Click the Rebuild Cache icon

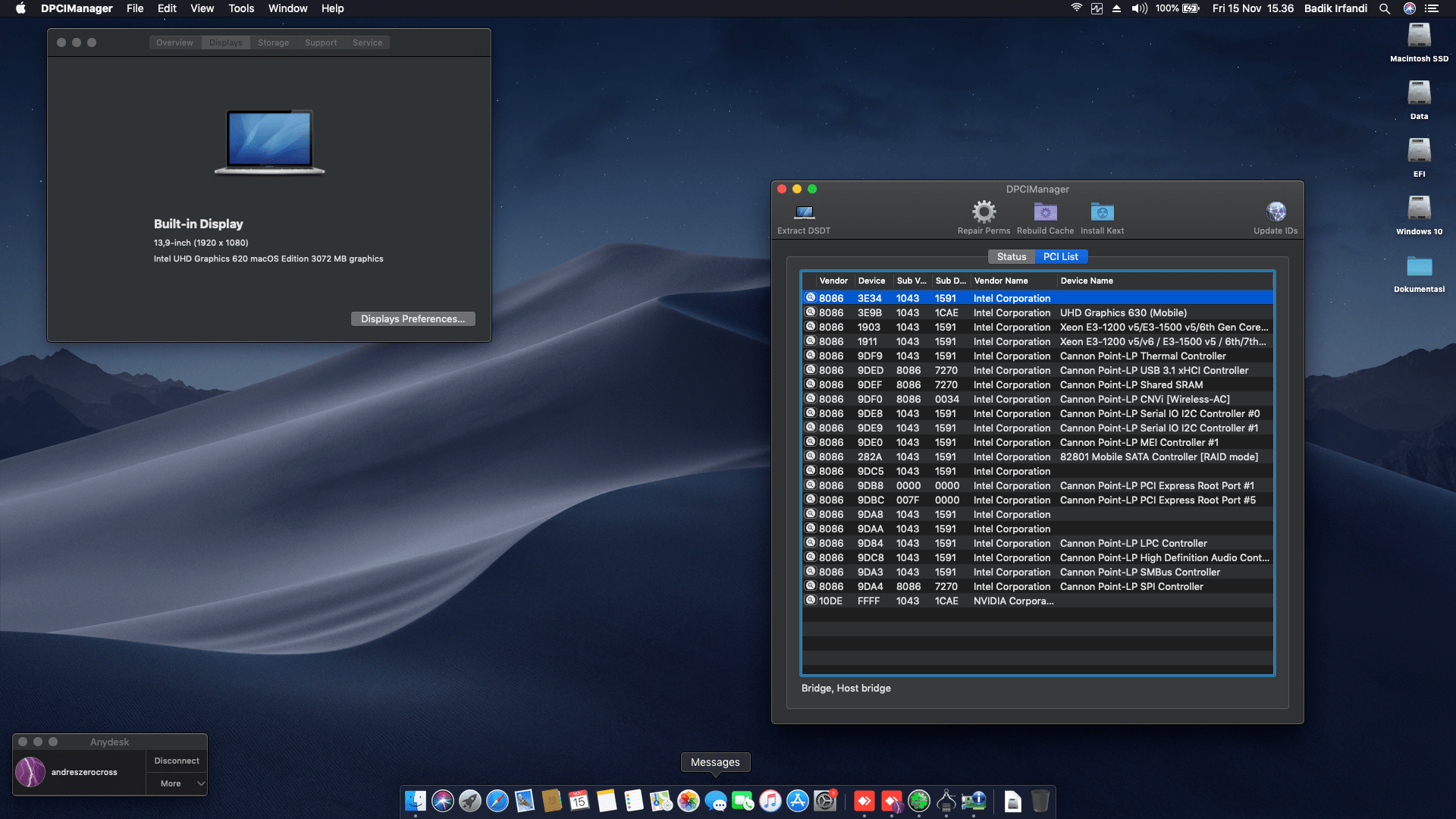(x=1045, y=214)
